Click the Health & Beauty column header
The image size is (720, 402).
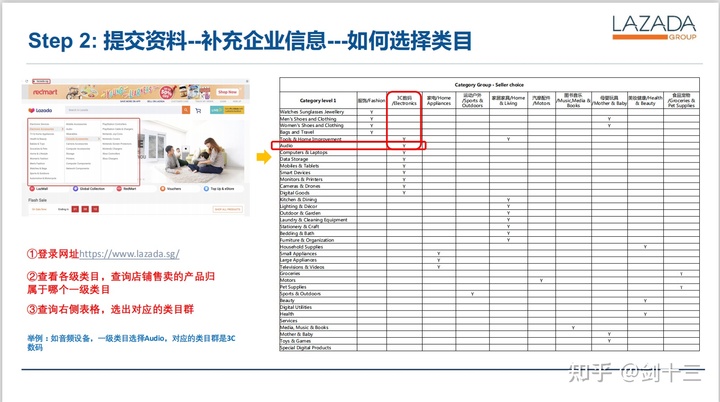(x=645, y=100)
